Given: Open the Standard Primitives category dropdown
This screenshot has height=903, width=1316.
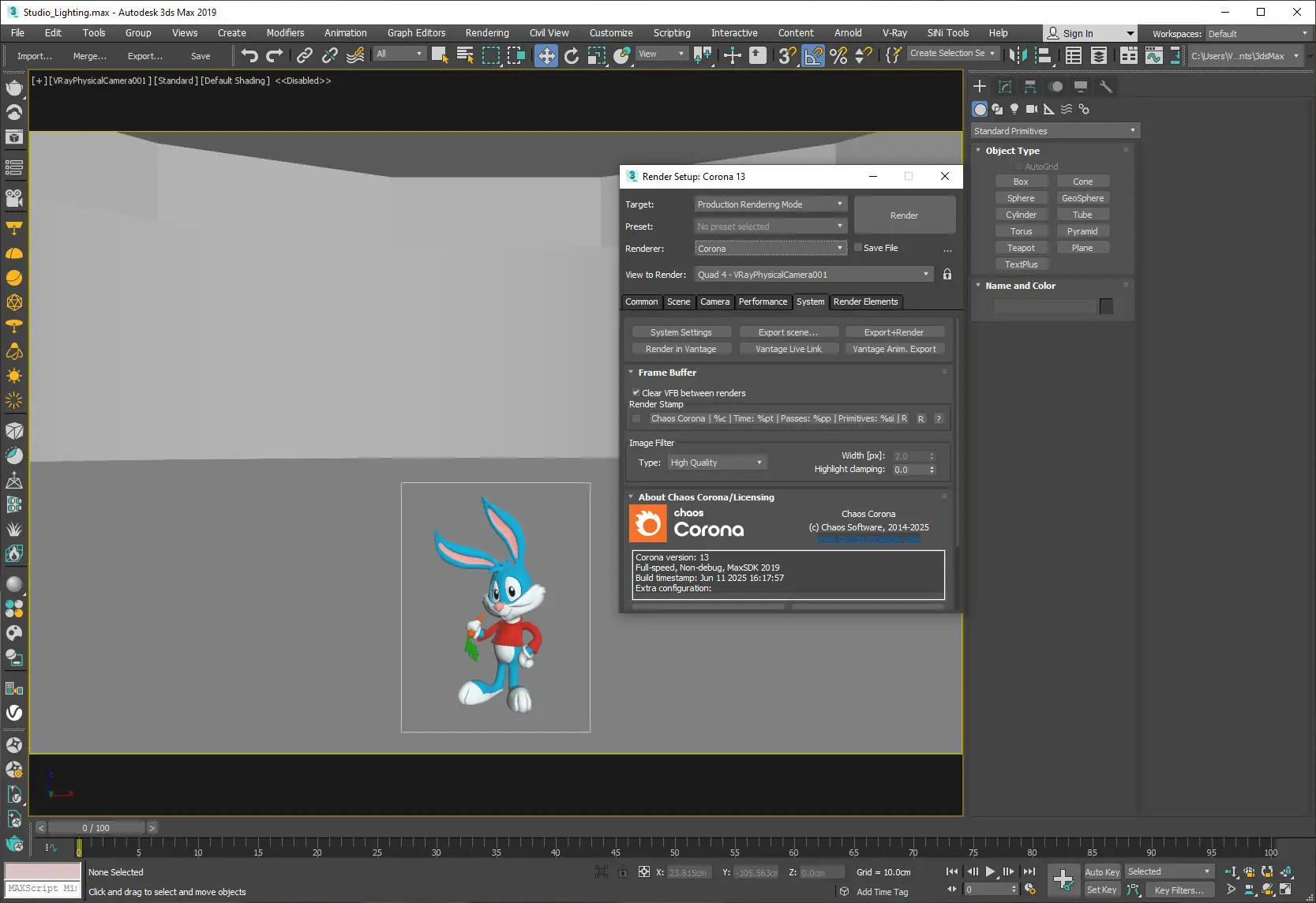Looking at the screenshot, I should 1055,131.
